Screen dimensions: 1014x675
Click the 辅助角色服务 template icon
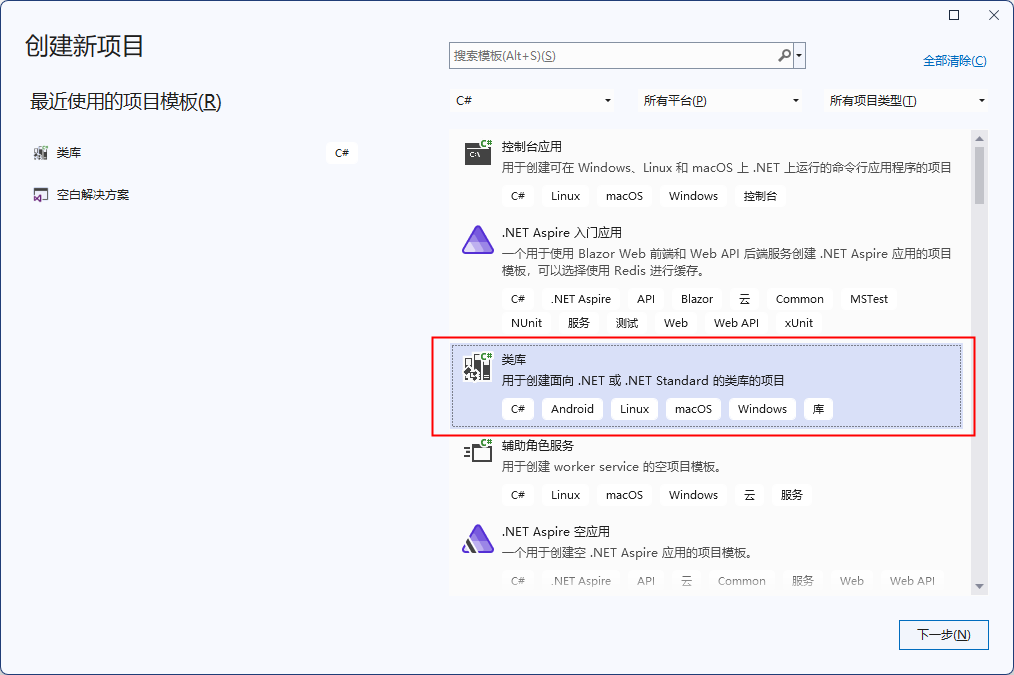point(477,451)
